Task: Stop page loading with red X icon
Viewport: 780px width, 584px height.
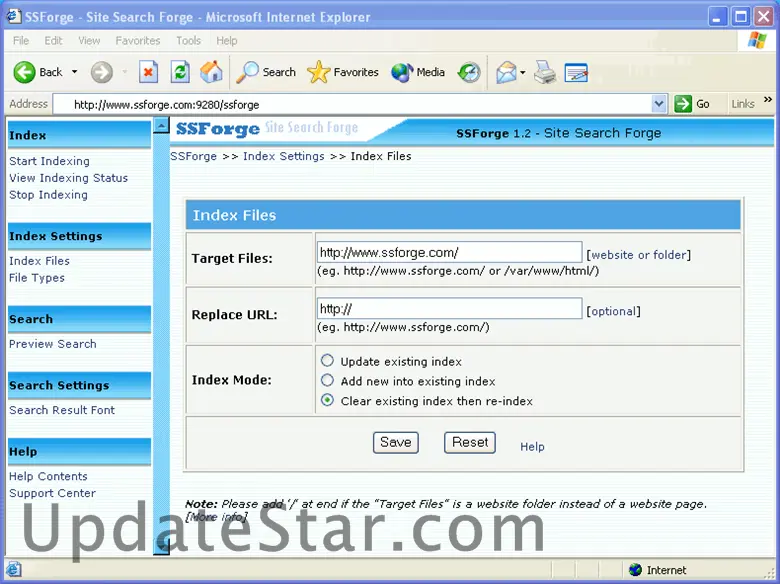Action: [148, 73]
